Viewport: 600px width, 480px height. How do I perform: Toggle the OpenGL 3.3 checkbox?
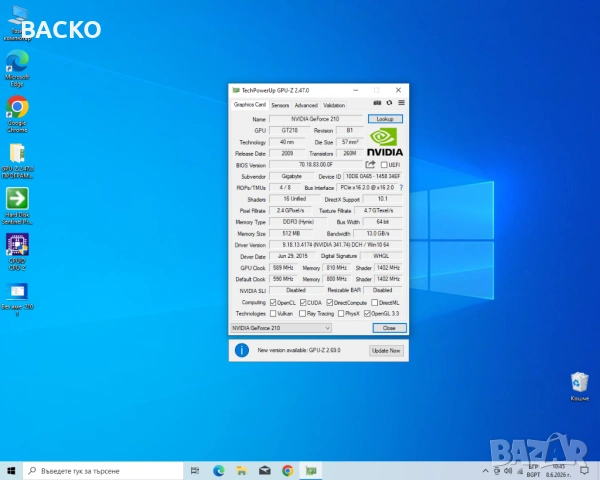367,313
